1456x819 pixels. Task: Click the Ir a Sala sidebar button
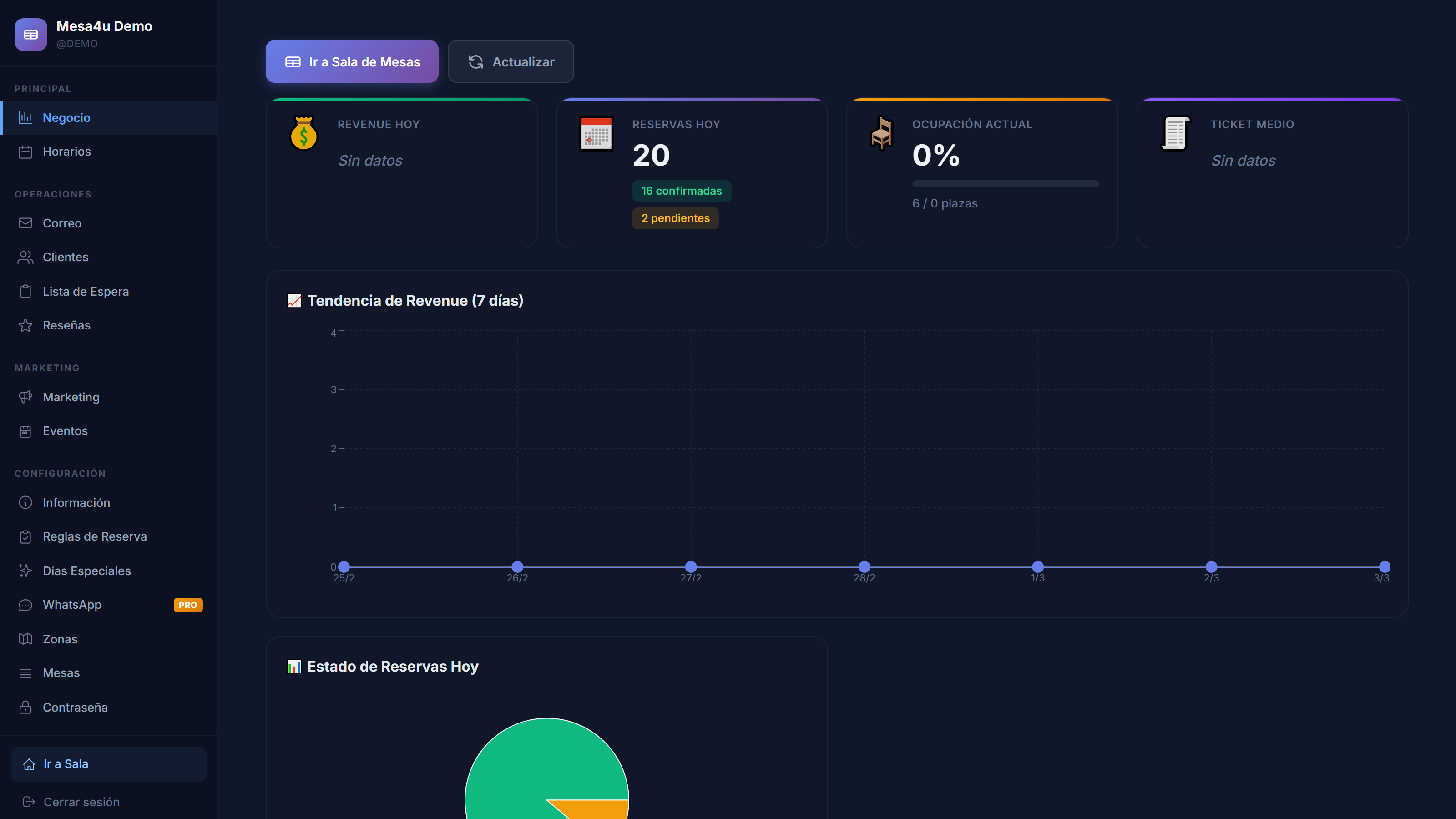[109, 764]
